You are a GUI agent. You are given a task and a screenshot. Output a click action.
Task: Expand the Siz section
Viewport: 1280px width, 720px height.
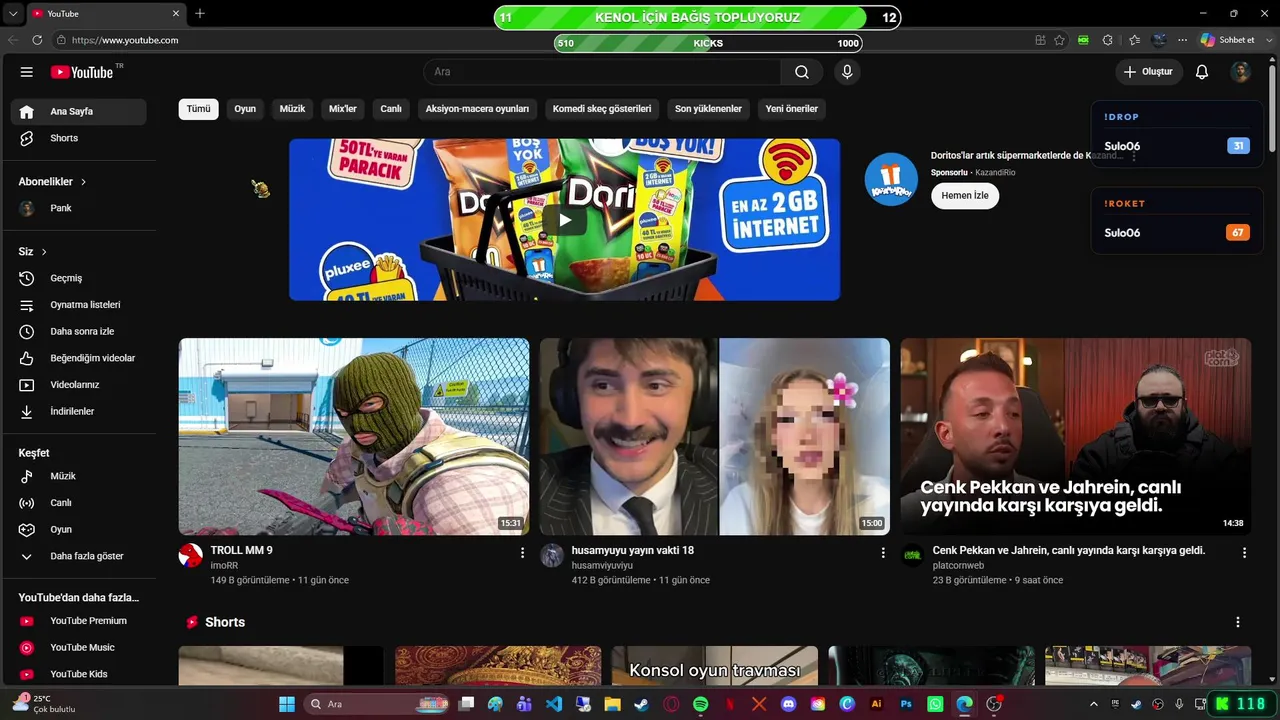(x=33, y=252)
